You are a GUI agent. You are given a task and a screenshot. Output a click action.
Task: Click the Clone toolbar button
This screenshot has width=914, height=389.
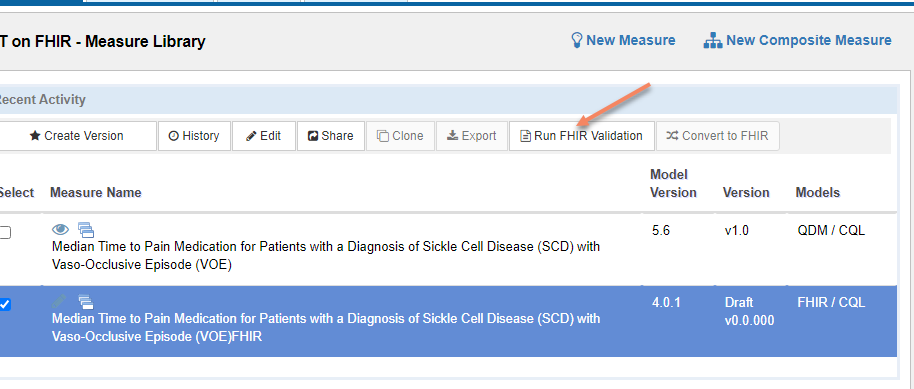point(400,136)
